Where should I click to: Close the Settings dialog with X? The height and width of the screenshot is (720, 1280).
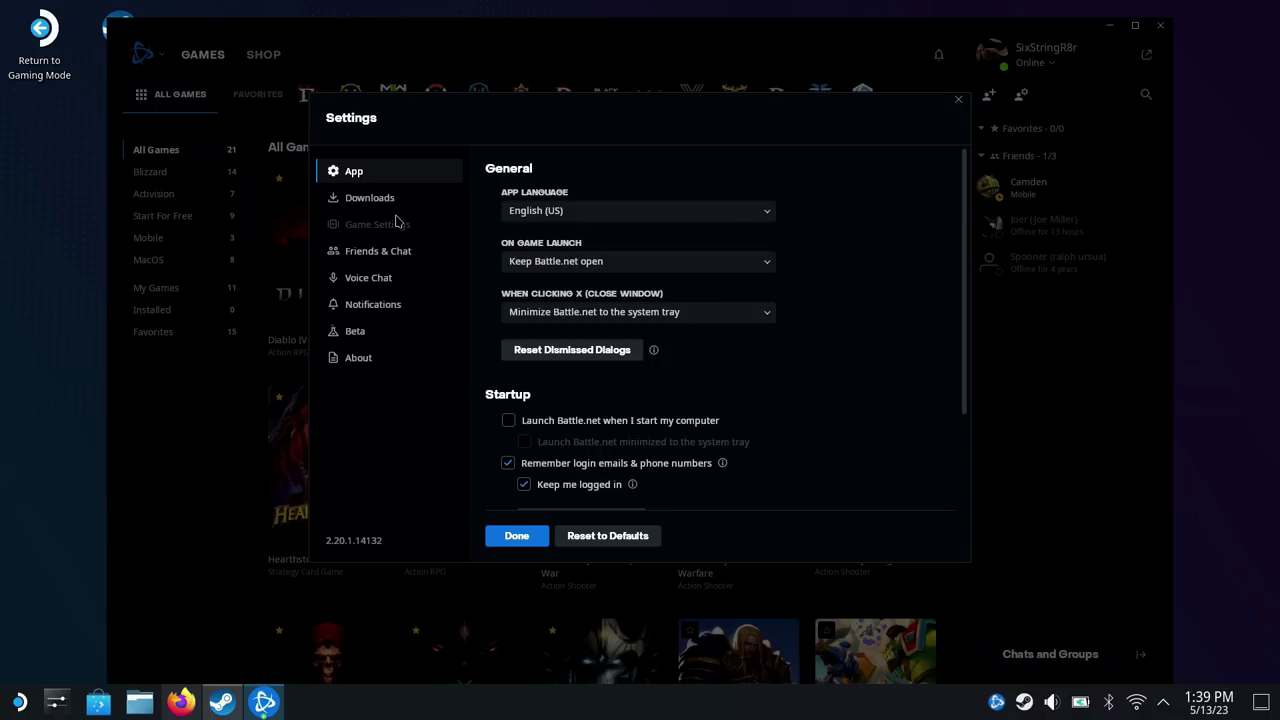(x=958, y=99)
